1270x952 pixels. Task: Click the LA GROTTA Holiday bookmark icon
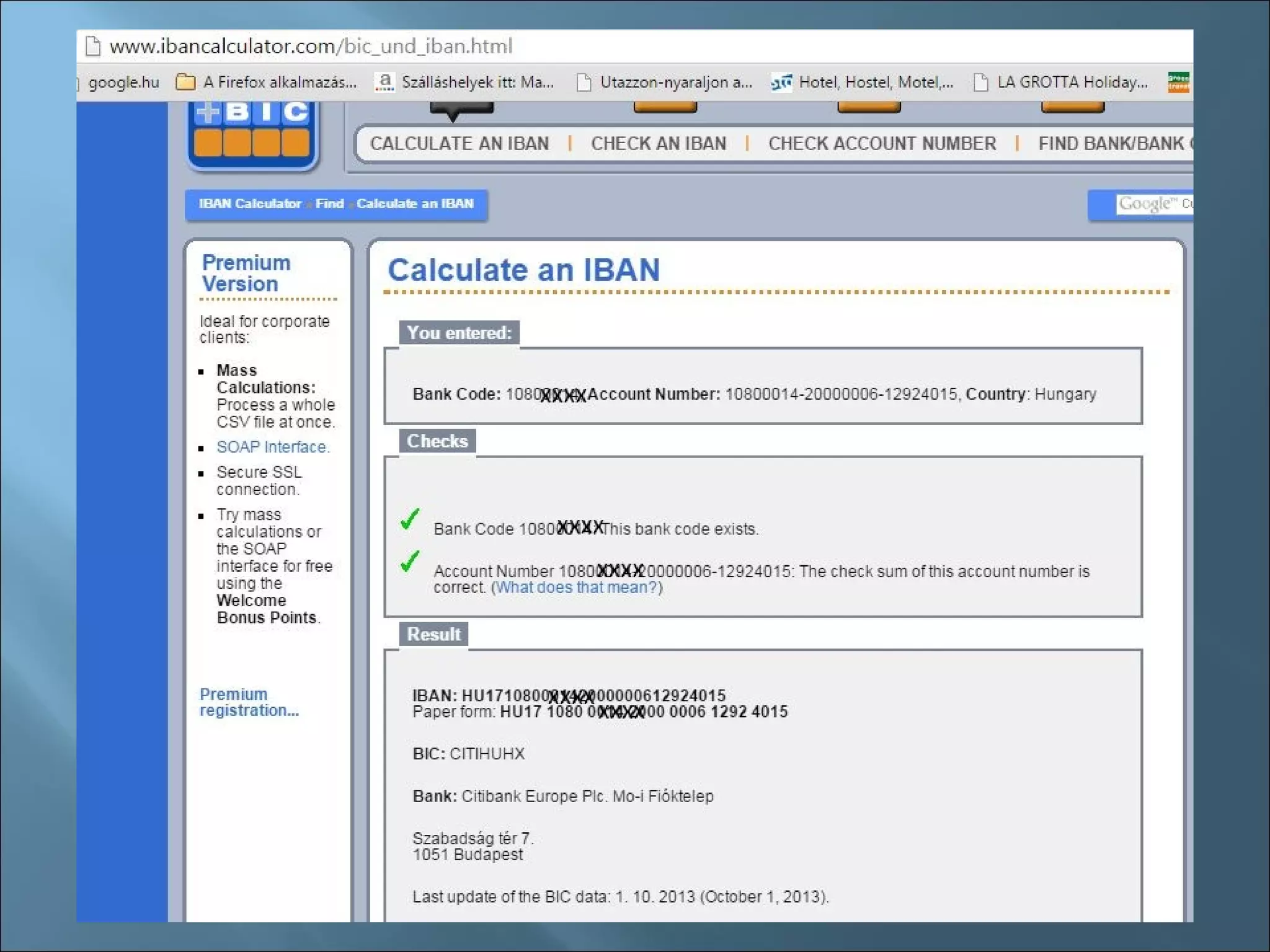[x=980, y=82]
